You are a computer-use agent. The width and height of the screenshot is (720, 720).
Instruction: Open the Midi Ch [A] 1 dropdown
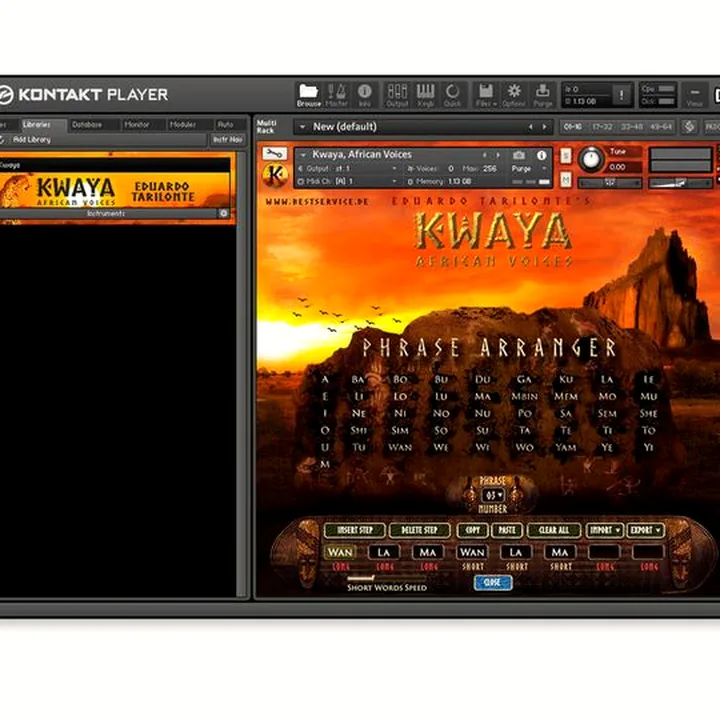[x=347, y=181]
